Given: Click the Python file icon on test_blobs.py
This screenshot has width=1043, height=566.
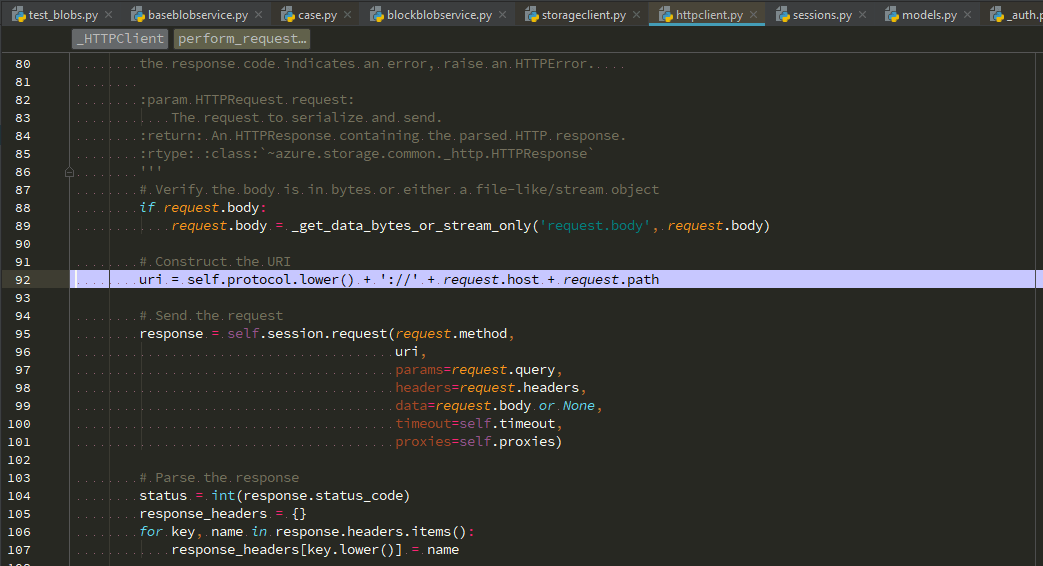Looking at the screenshot, I should [19, 14].
